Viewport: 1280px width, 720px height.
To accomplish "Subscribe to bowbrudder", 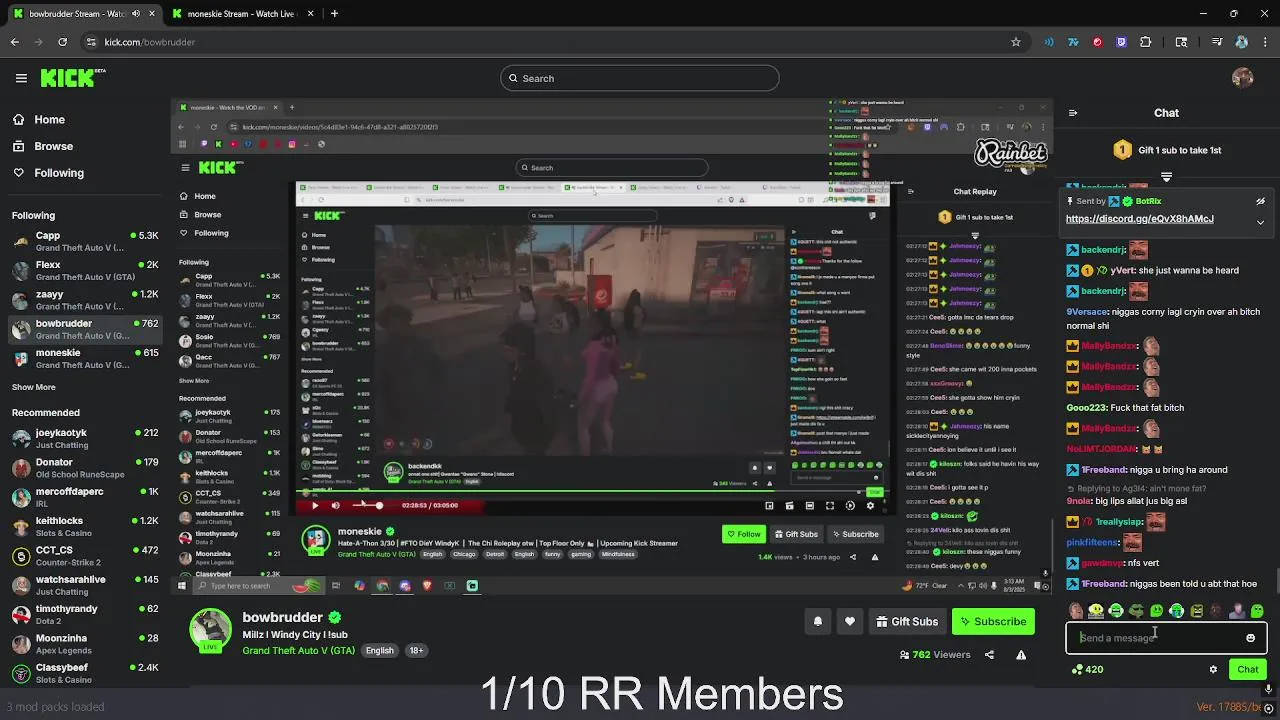I will (993, 622).
